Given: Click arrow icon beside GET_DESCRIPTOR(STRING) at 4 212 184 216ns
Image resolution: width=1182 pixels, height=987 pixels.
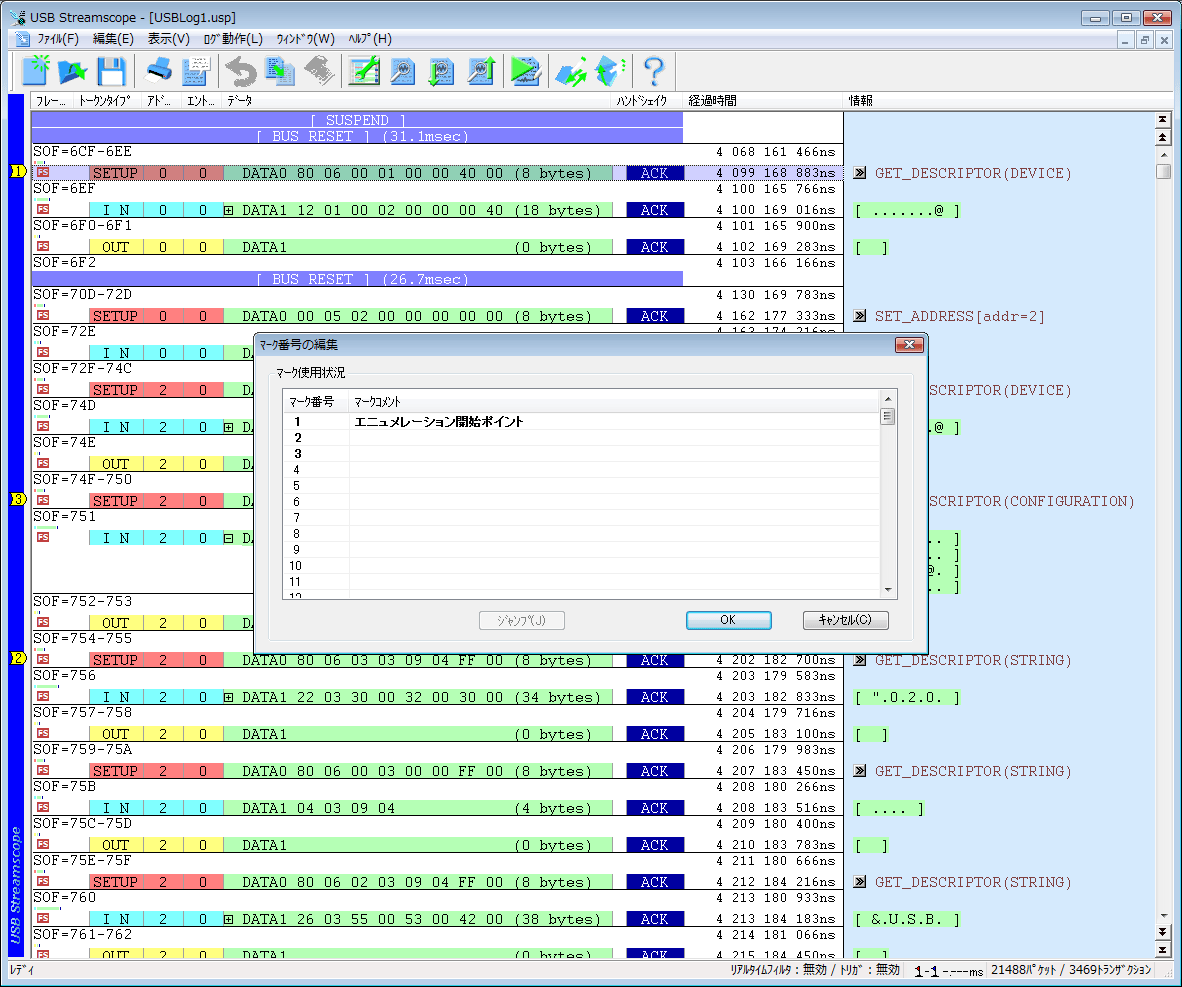Looking at the screenshot, I should point(859,881).
